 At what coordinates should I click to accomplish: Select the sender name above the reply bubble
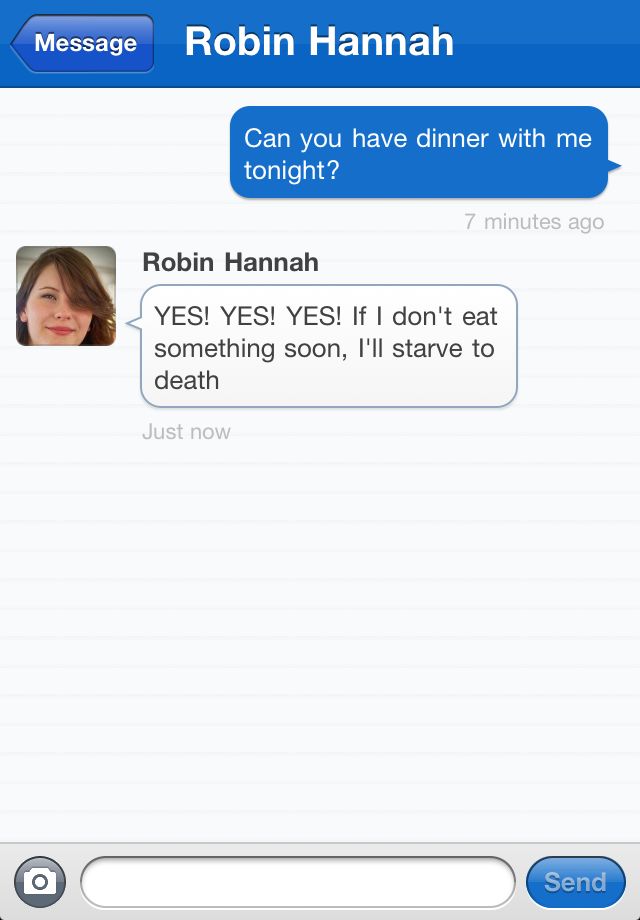tap(231, 262)
